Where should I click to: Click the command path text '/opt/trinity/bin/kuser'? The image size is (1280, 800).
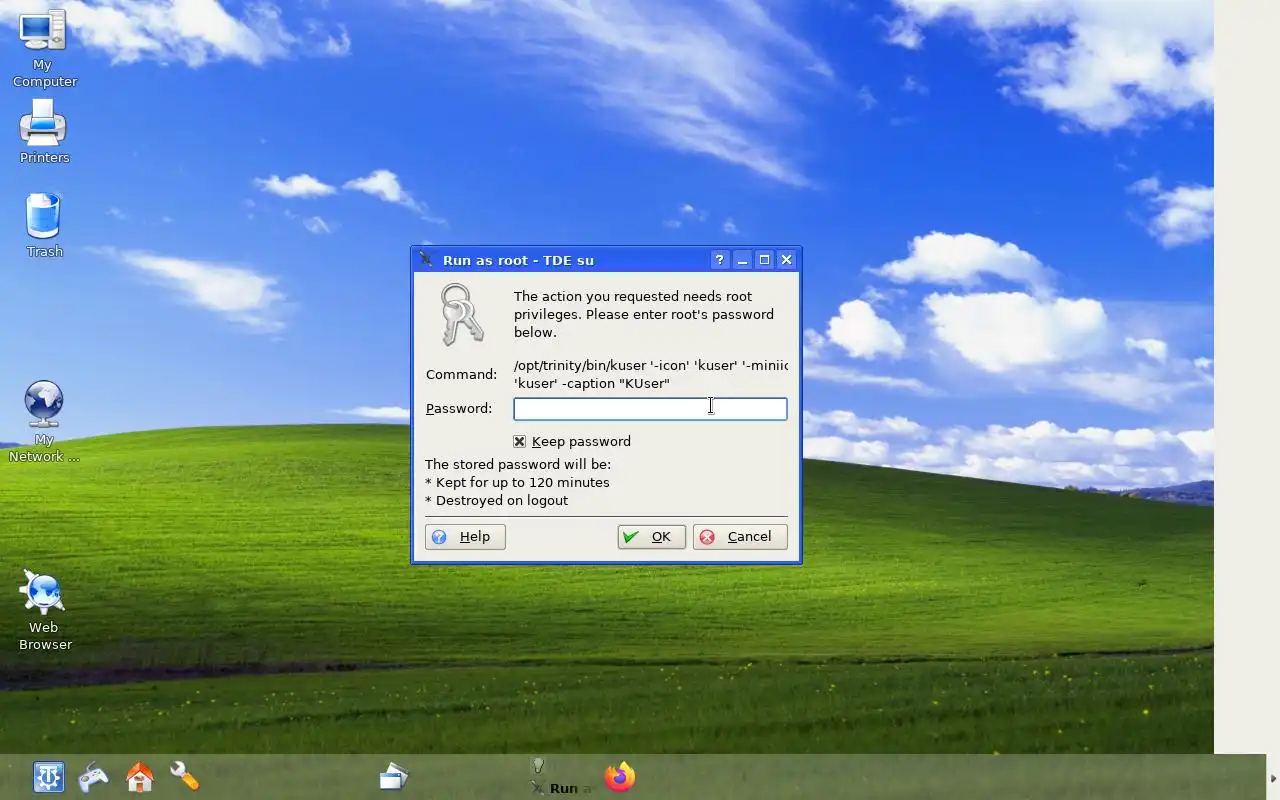[579, 365]
